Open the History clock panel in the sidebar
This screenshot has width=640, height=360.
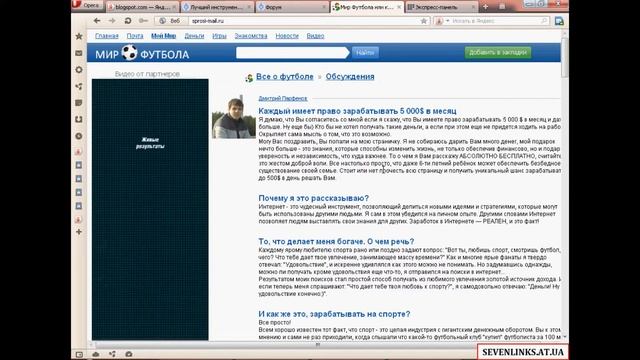tap(79, 136)
